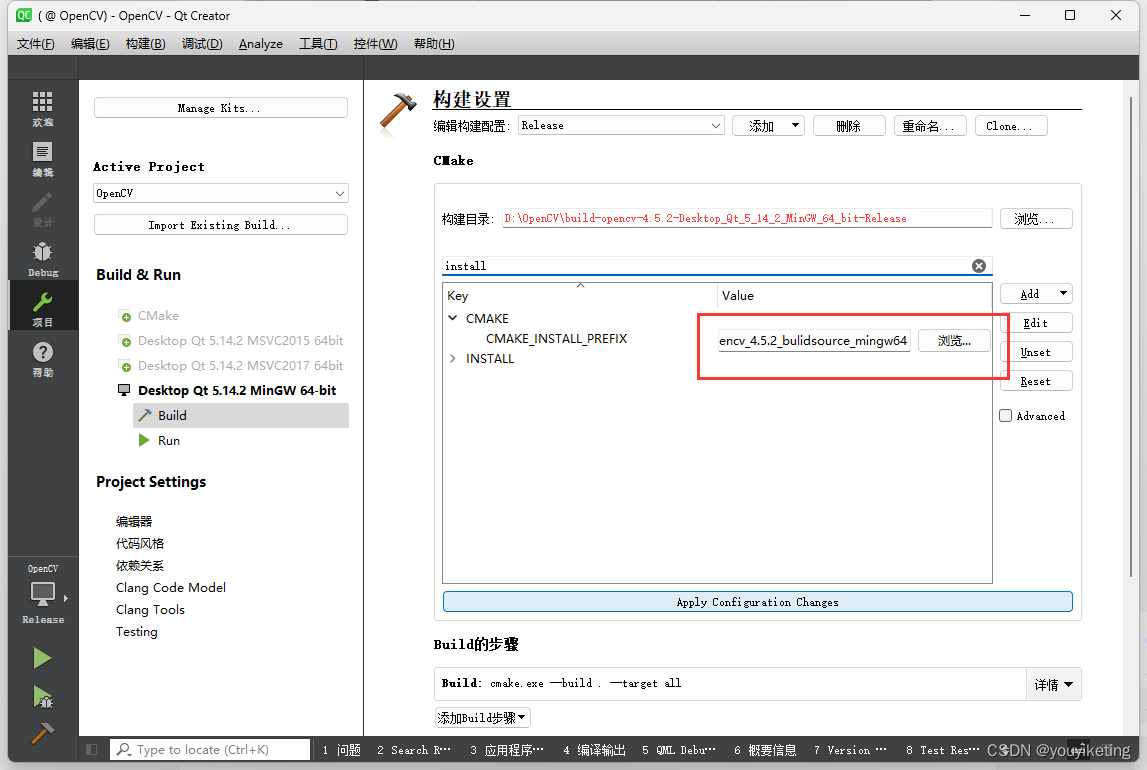Open Clang Tools settings
Screen dimensions: 1147x770
[x=150, y=609]
